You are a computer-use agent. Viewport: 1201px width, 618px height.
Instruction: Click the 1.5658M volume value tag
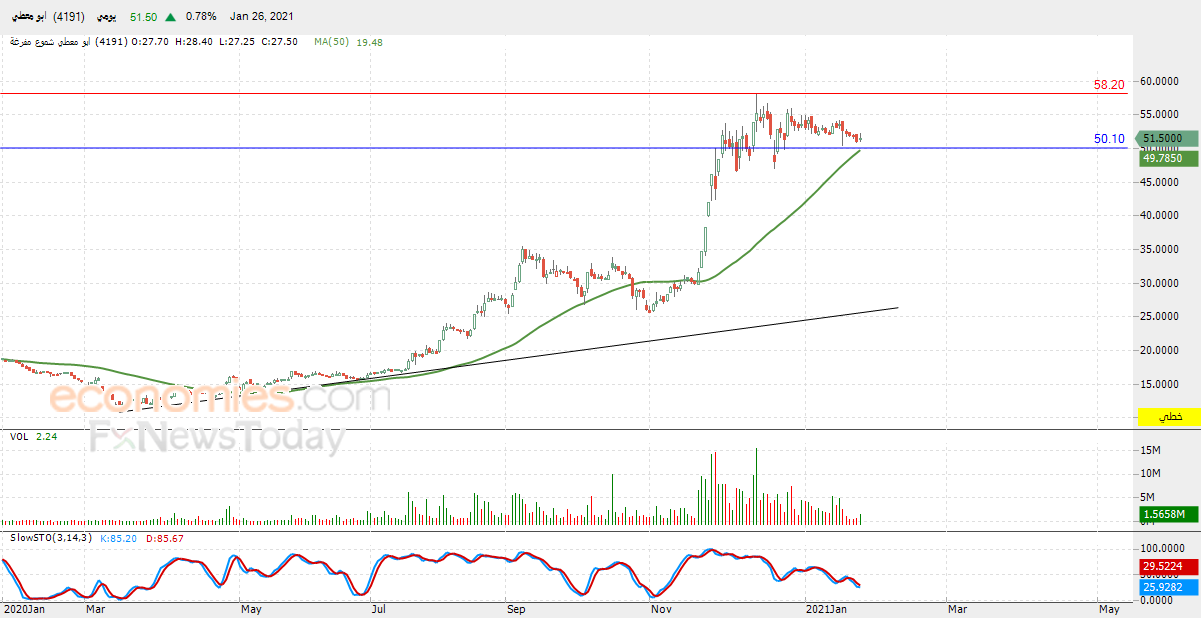click(1167, 514)
